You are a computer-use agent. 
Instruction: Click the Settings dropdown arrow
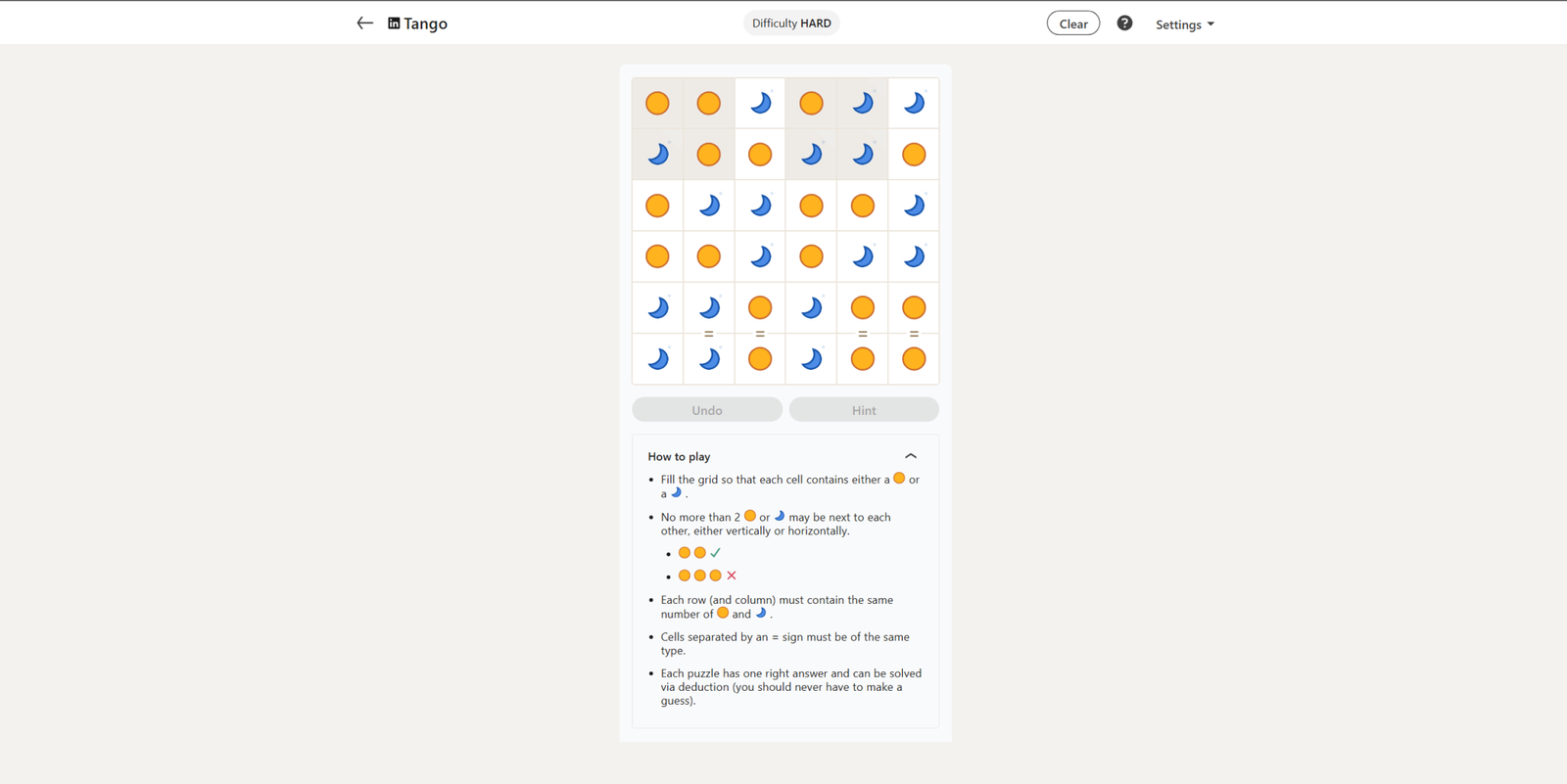click(1211, 24)
